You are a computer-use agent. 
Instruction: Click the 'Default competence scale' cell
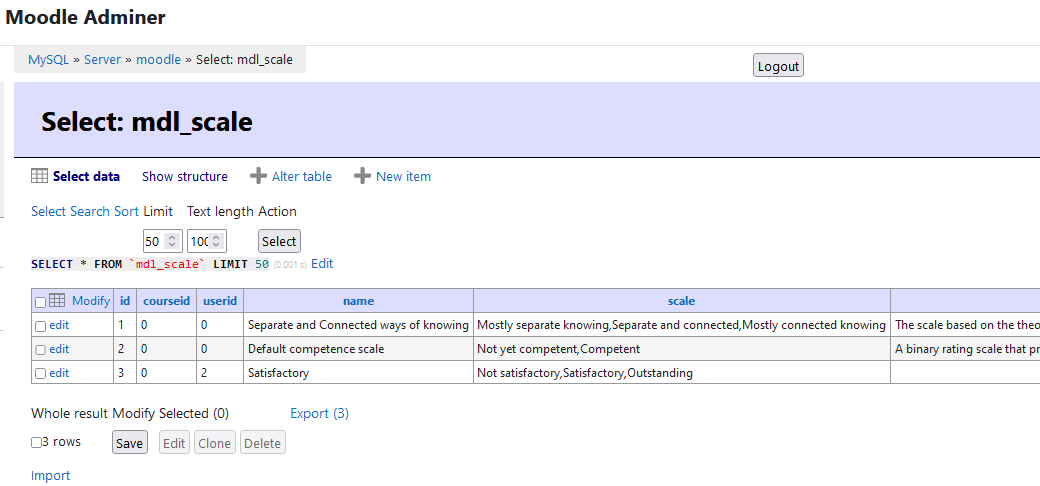click(358, 349)
